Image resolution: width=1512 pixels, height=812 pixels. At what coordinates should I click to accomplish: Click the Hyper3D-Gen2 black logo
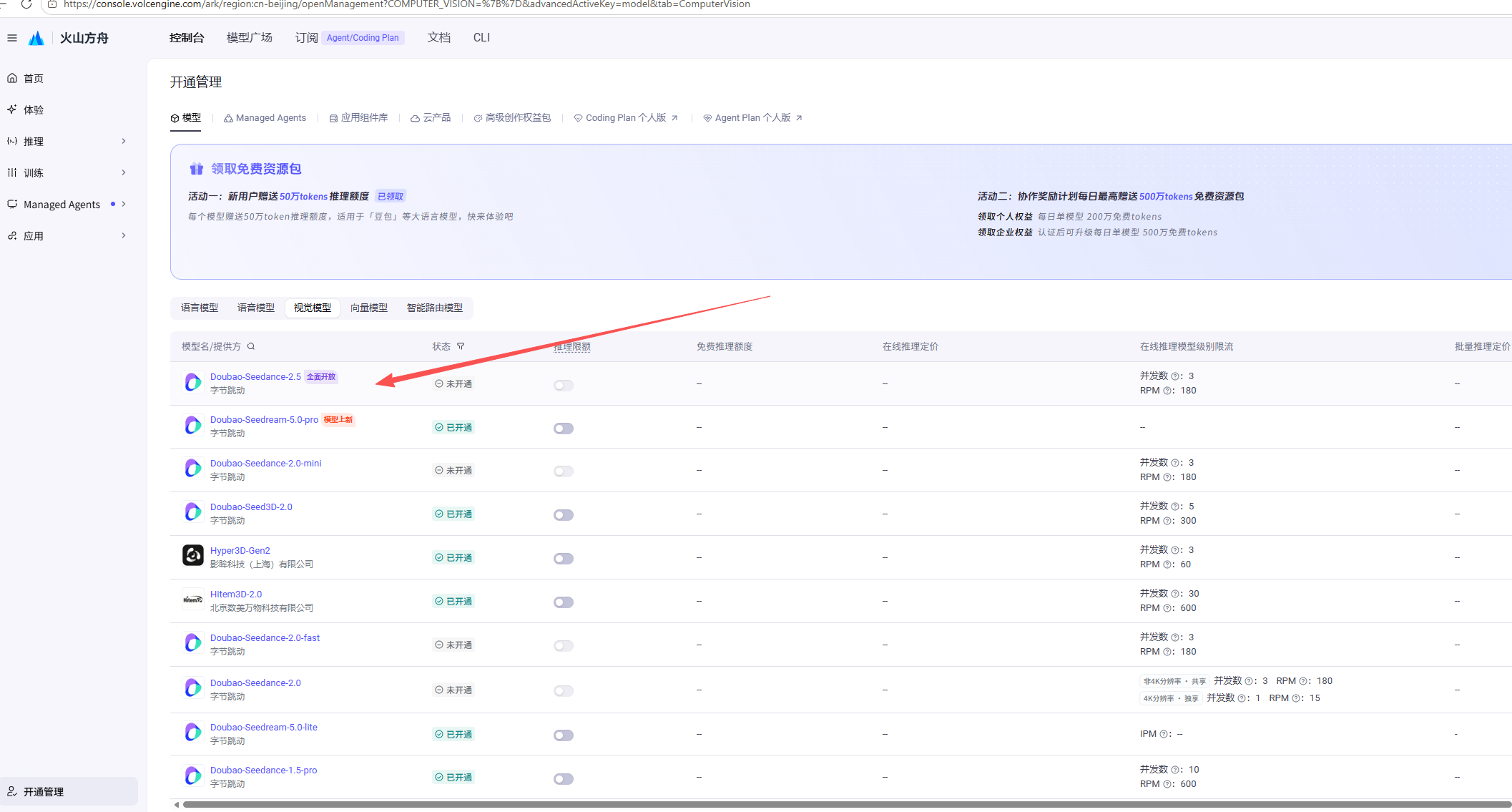pos(192,555)
